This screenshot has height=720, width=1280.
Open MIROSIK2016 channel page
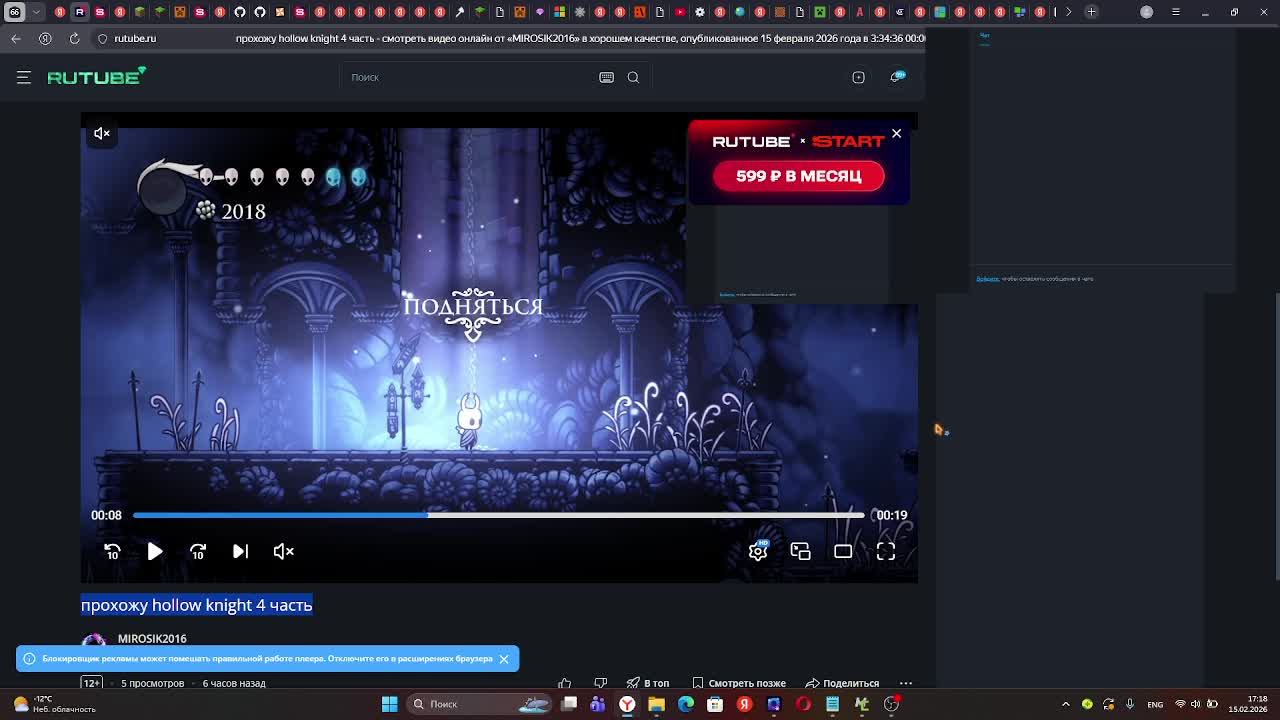point(152,638)
